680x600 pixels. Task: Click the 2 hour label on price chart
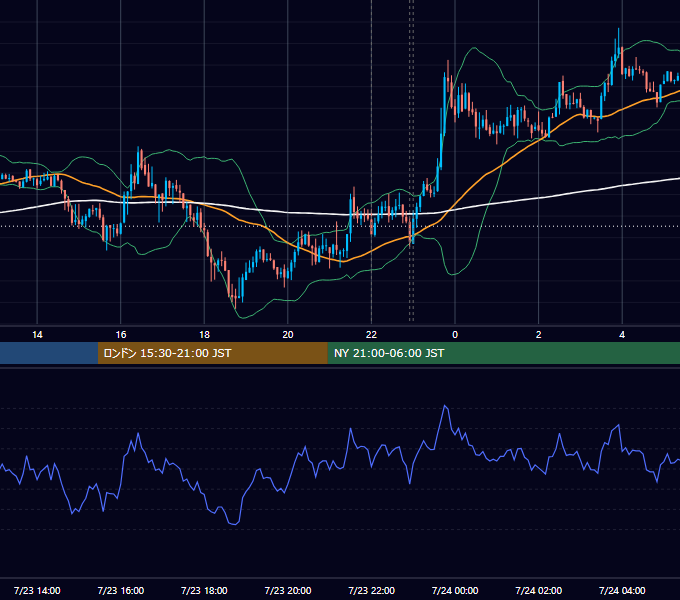(539, 335)
